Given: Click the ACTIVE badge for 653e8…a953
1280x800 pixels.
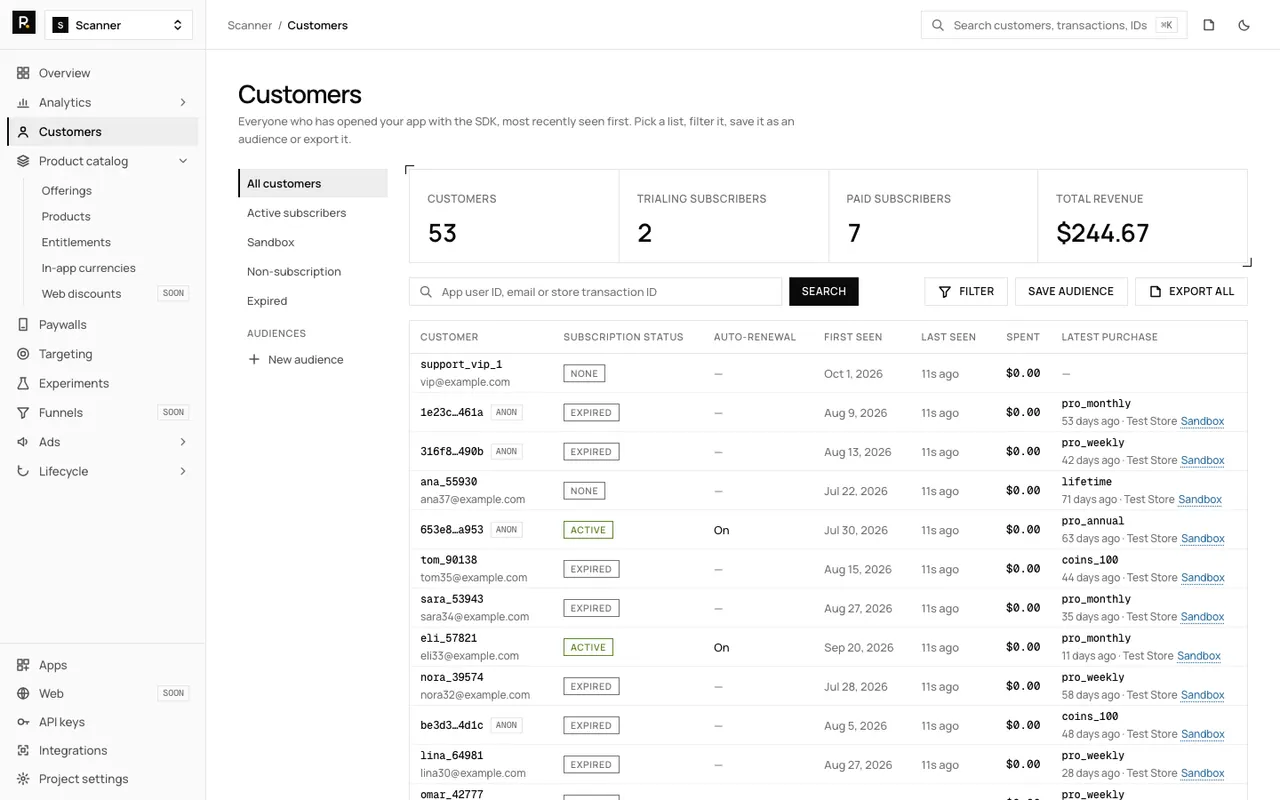Looking at the screenshot, I should (588, 530).
